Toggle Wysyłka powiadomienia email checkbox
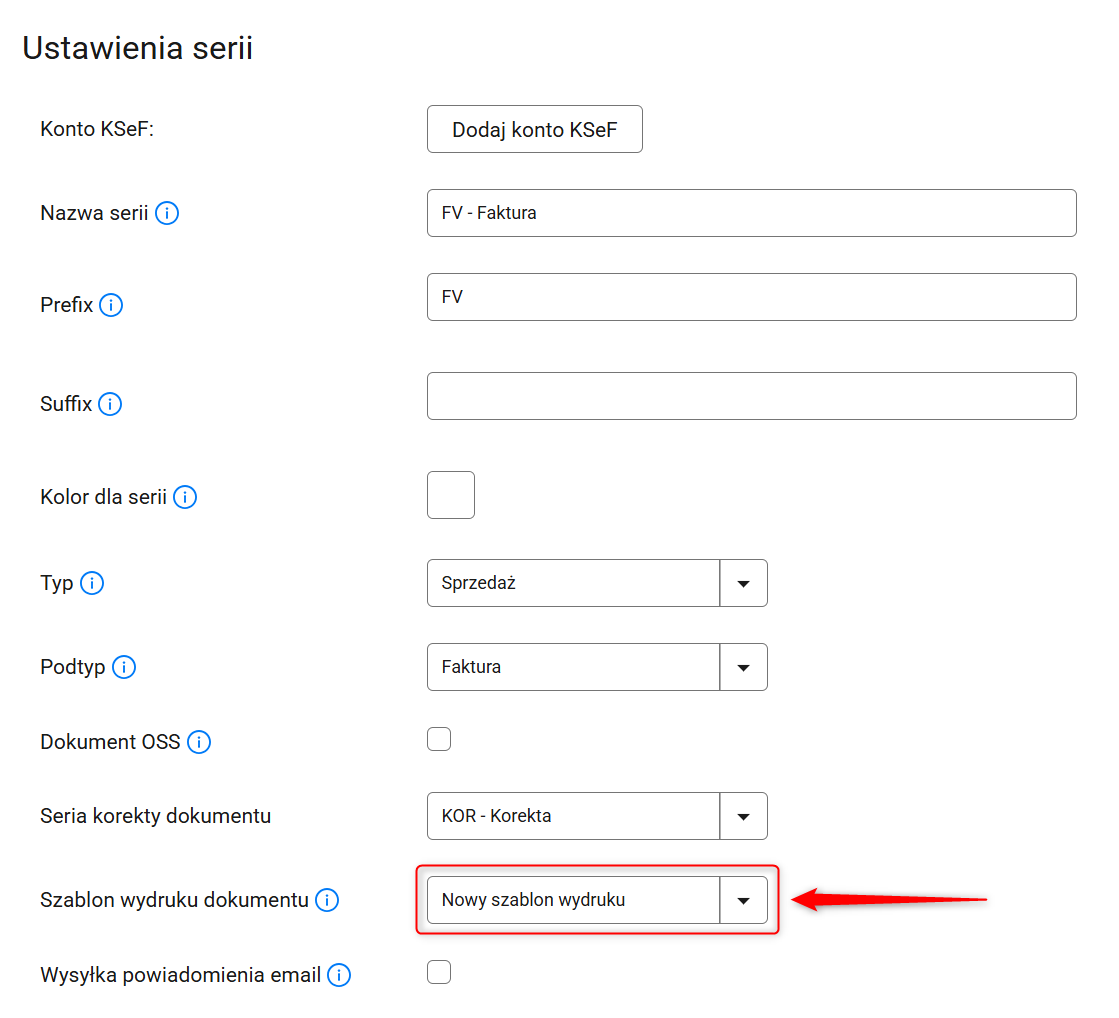1119x1018 pixels. [439, 972]
